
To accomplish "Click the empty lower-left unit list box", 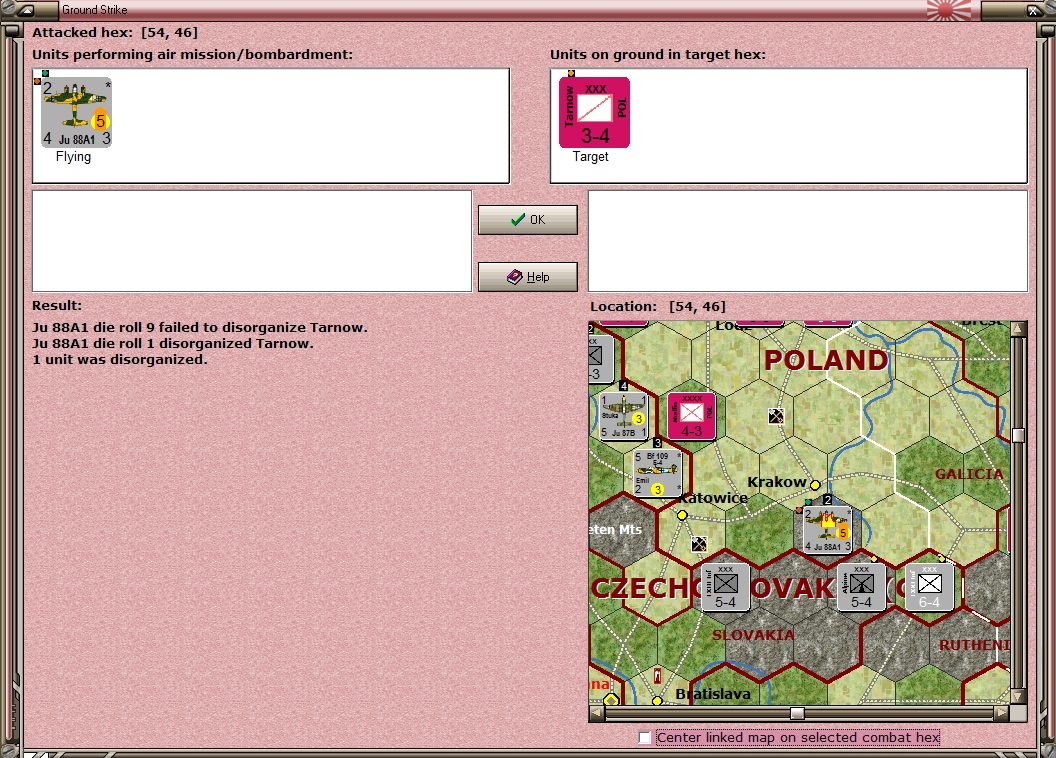I will 252,241.
